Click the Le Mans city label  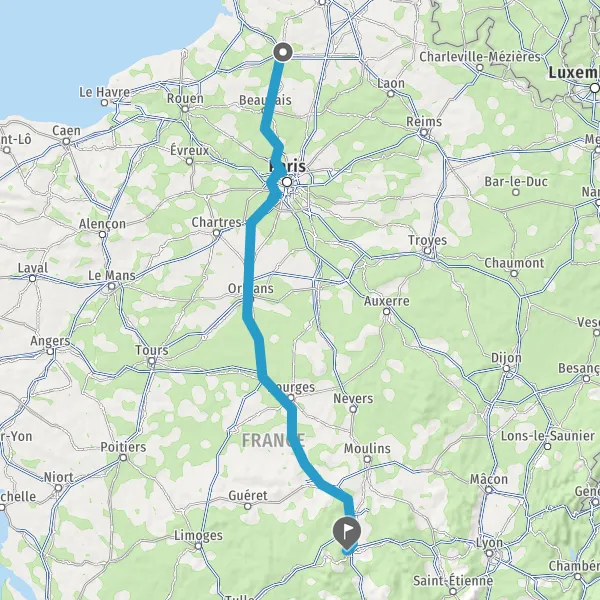point(112,276)
